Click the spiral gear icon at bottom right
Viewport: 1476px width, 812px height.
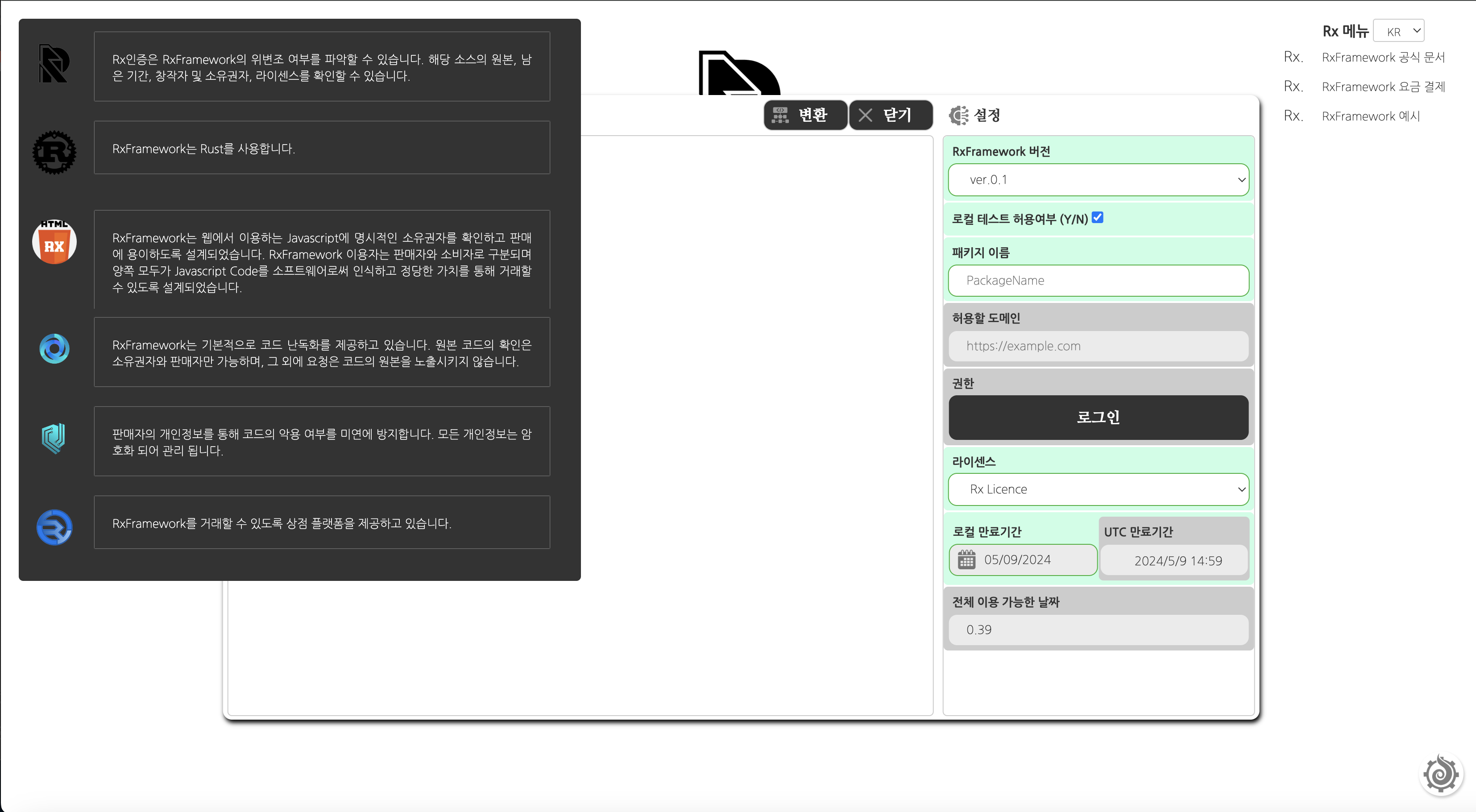tap(1440, 775)
